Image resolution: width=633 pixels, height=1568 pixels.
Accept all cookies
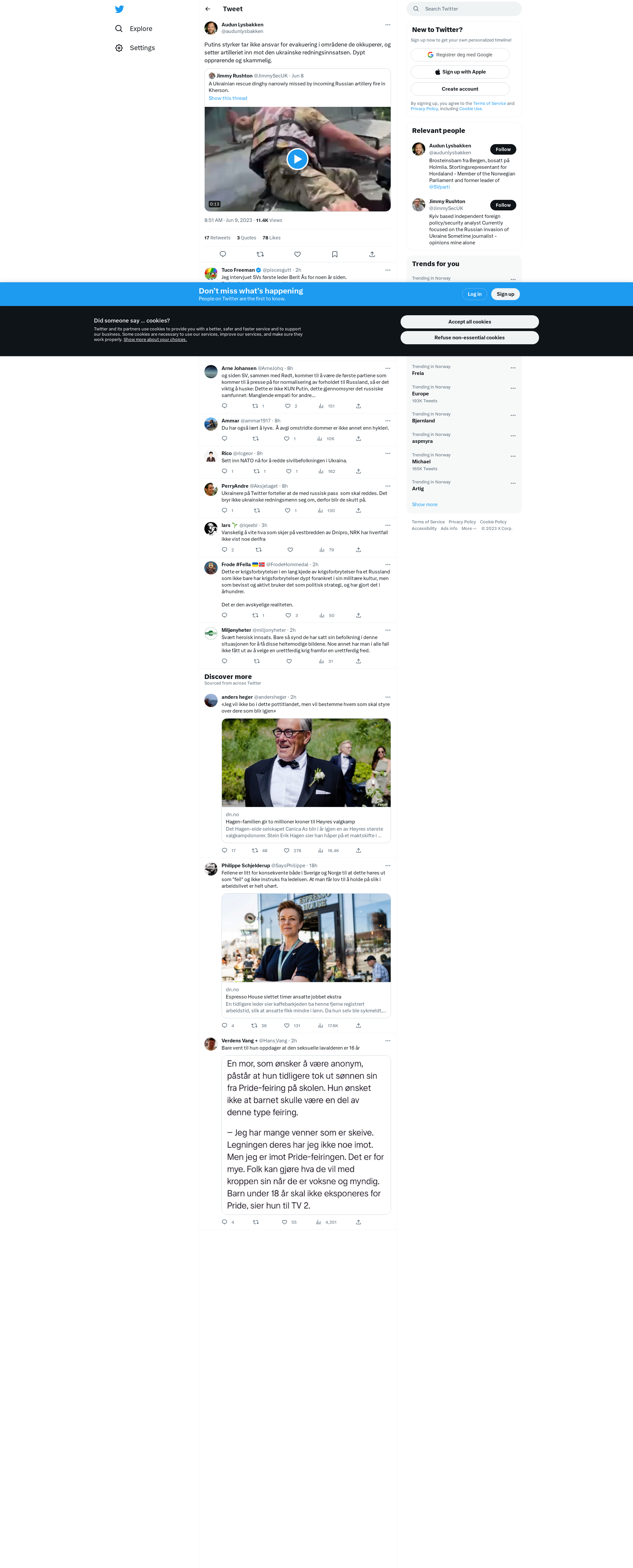[469, 322]
